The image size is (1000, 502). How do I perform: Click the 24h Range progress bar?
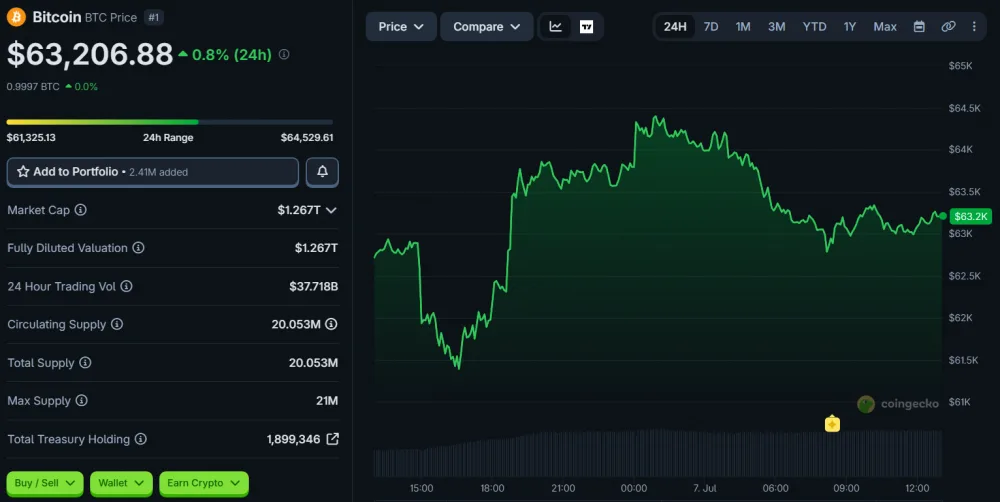(x=170, y=122)
